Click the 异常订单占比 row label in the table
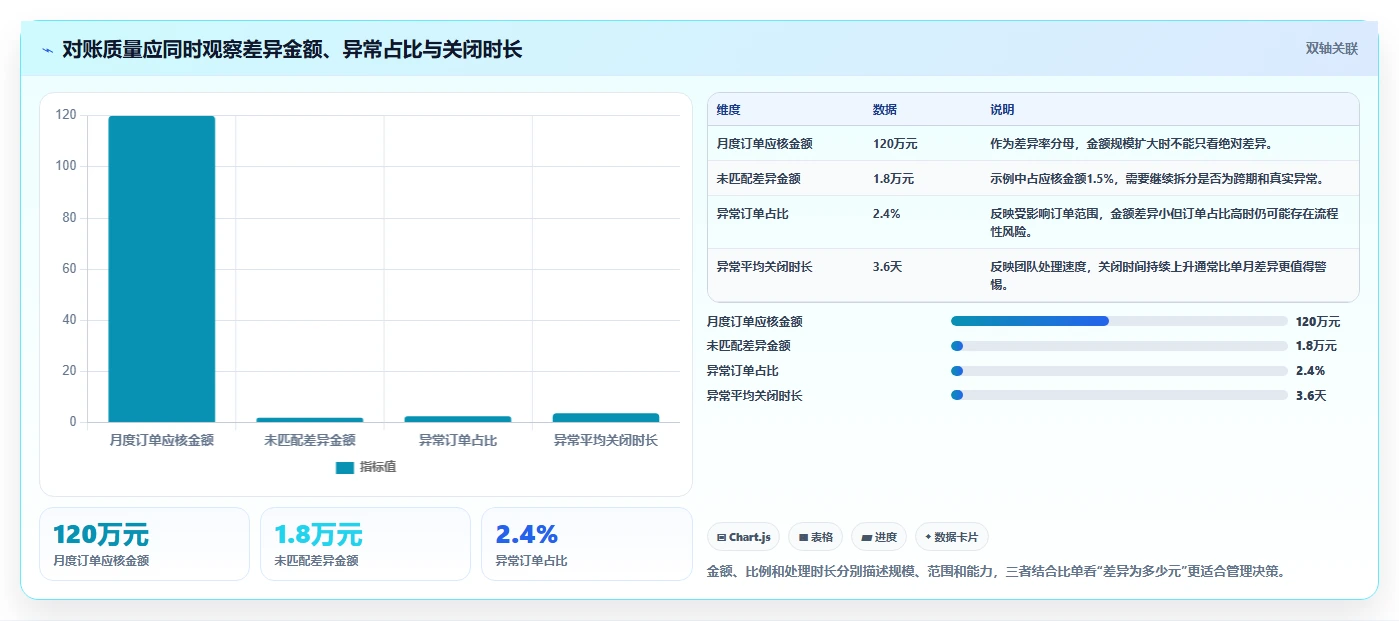The width and height of the screenshot is (1399, 621). pyautogui.click(x=752, y=214)
